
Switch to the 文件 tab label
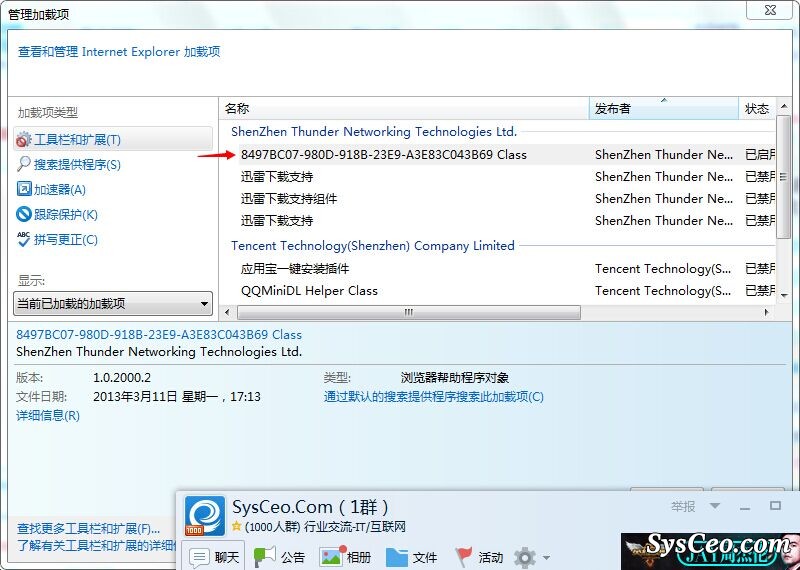pyautogui.click(x=425, y=557)
